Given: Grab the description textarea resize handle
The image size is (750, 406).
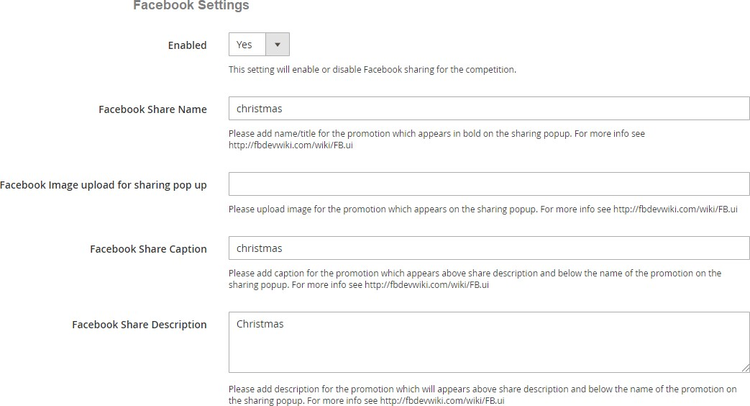Looking at the screenshot, I should tap(745, 368).
